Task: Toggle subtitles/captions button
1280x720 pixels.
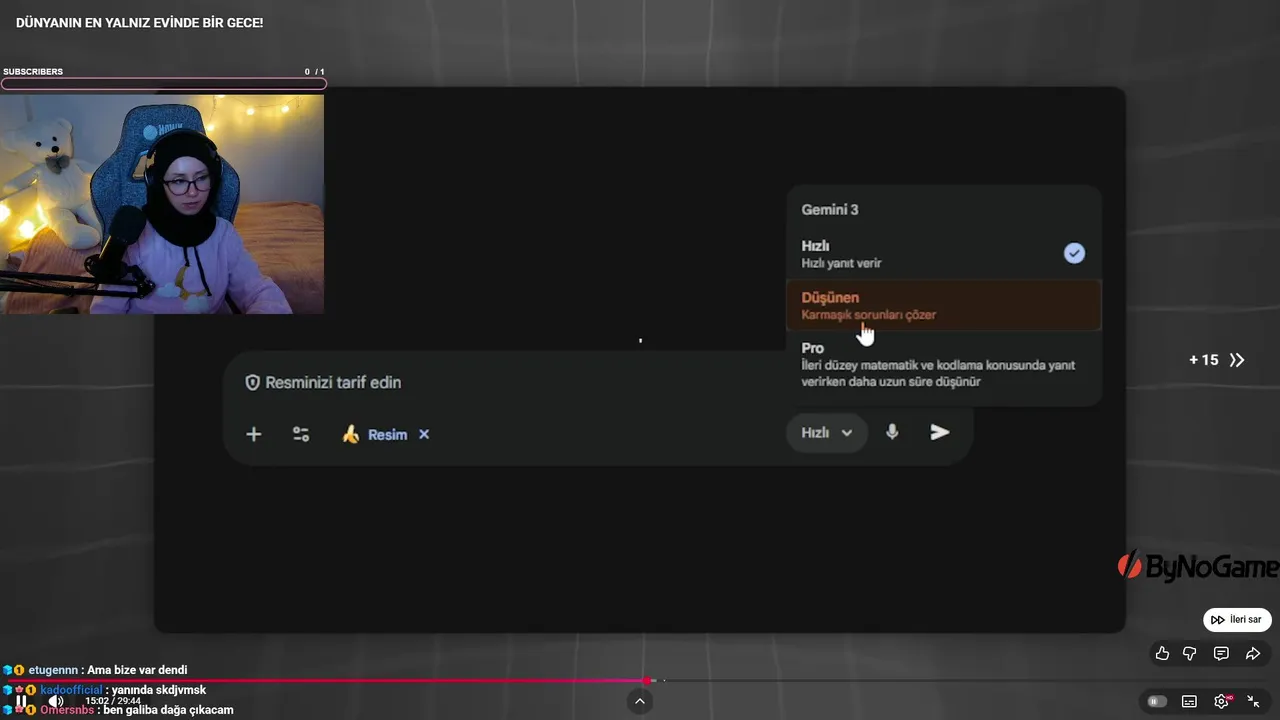Action: (x=1189, y=701)
